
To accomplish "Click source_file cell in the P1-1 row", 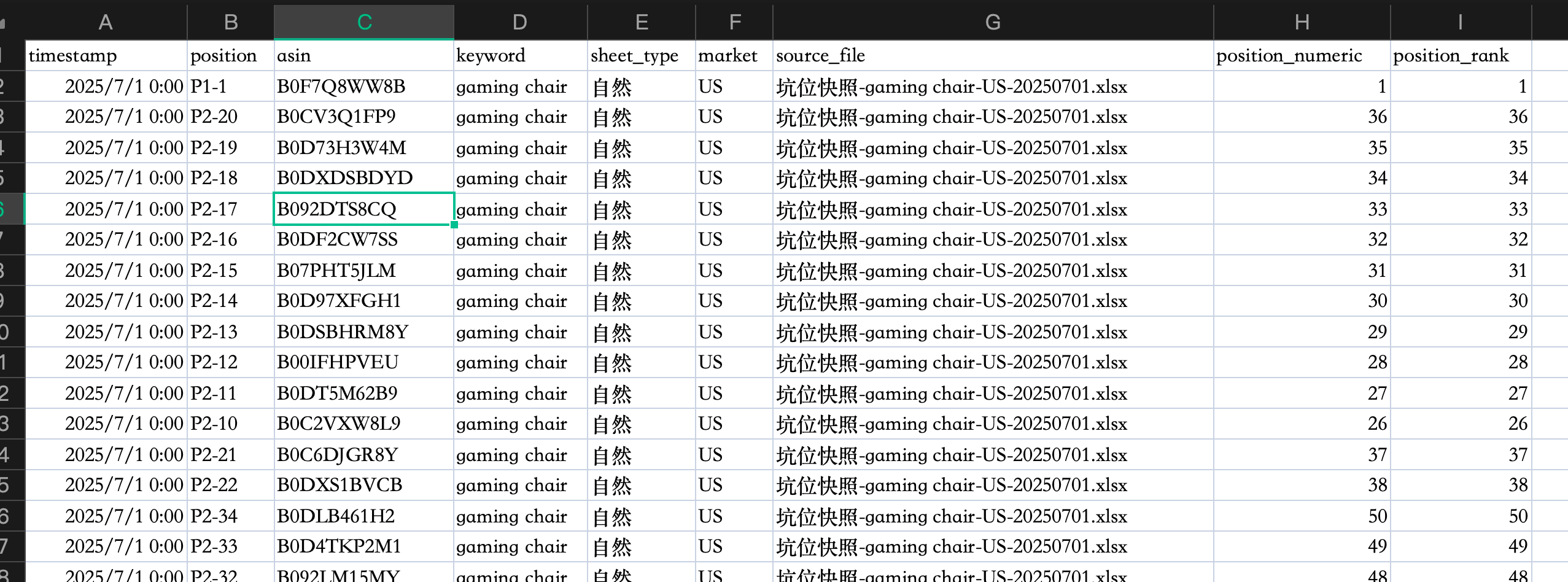I will tap(993, 86).
